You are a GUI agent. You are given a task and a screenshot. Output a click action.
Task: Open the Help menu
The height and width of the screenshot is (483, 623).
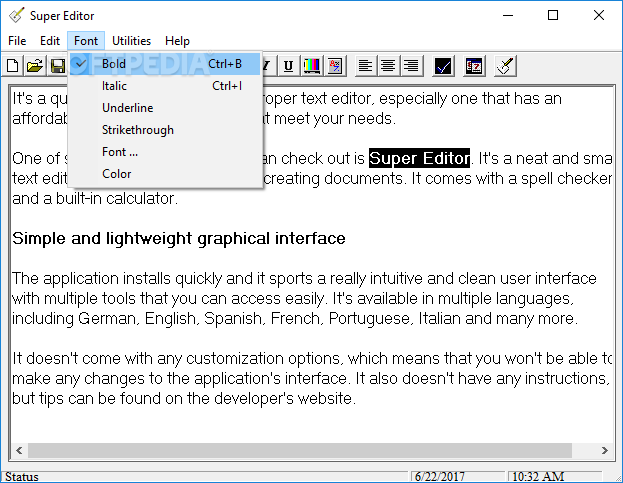pos(177,41)
